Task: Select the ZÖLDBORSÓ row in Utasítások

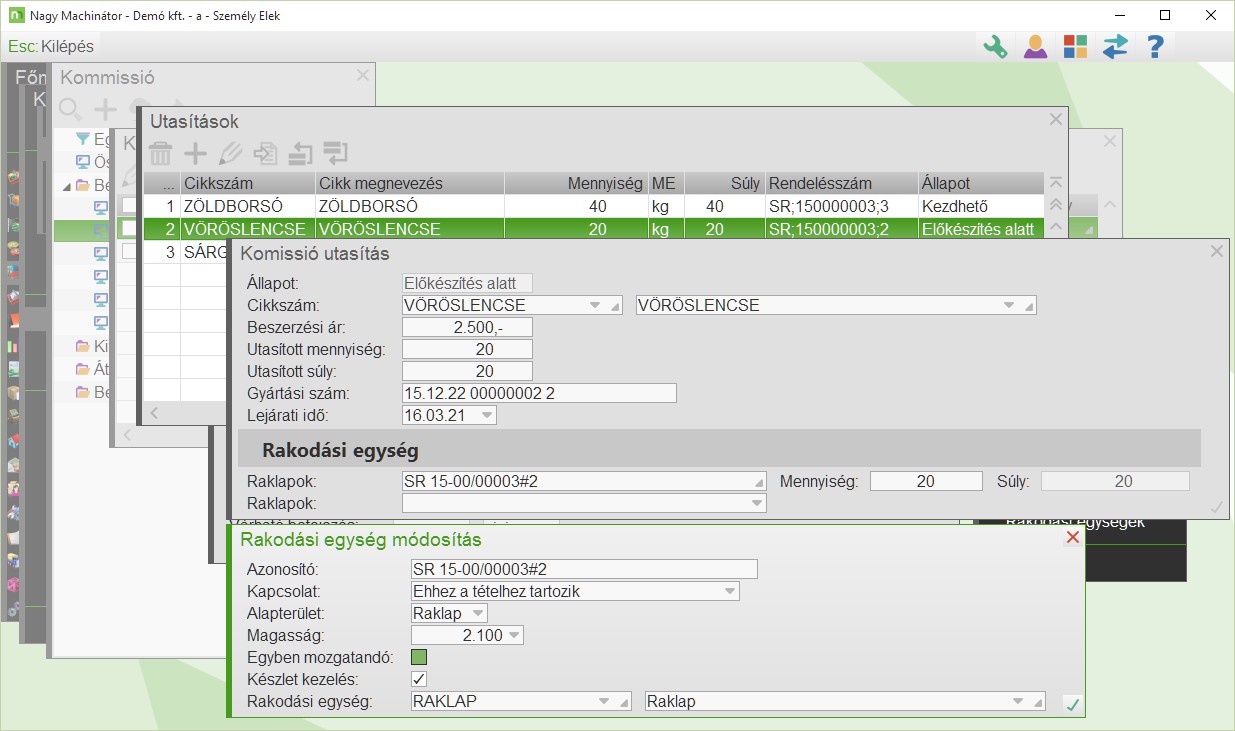Action: (x=593, y=206)
